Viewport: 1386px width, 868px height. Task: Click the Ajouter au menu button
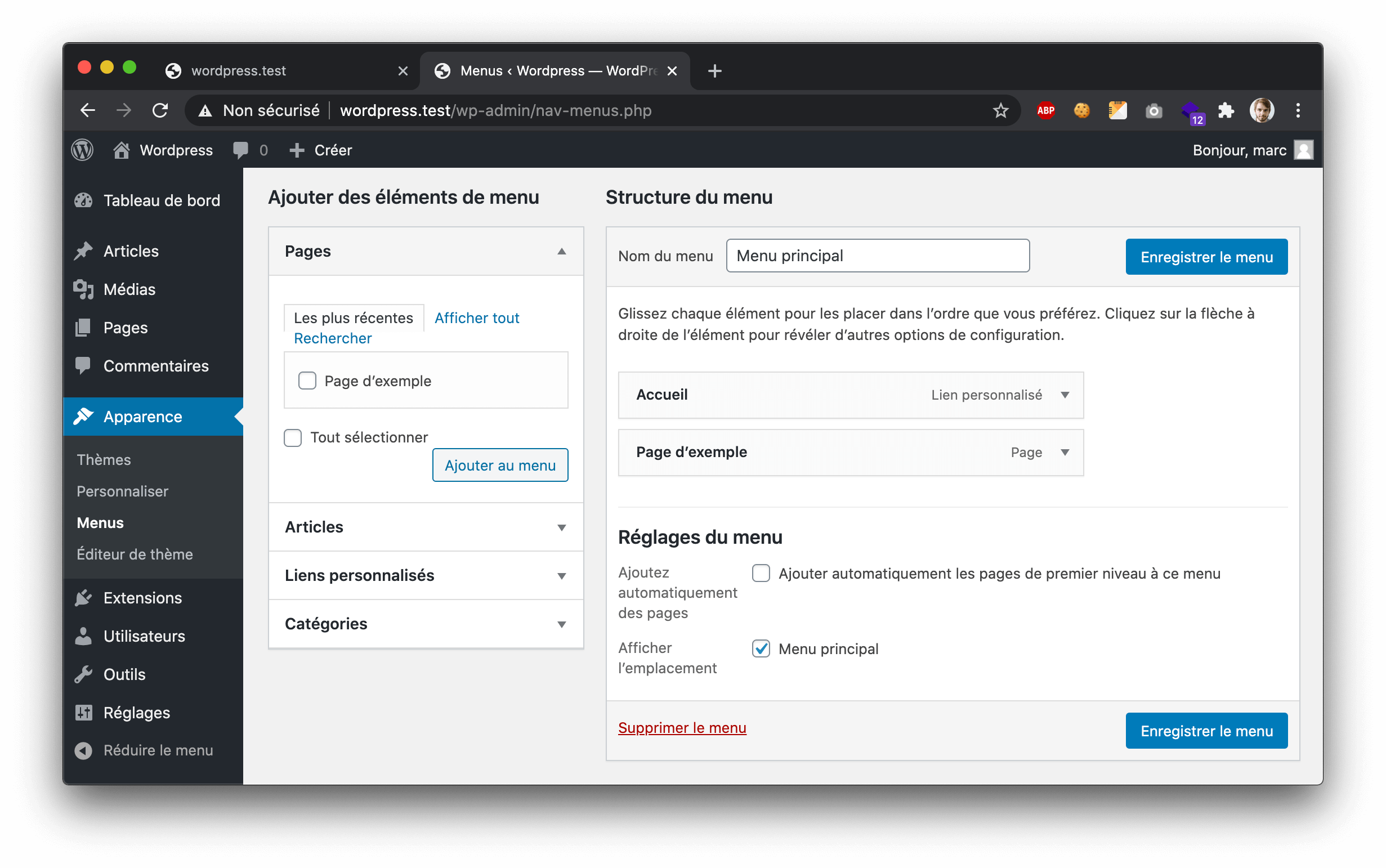[500, 465]
